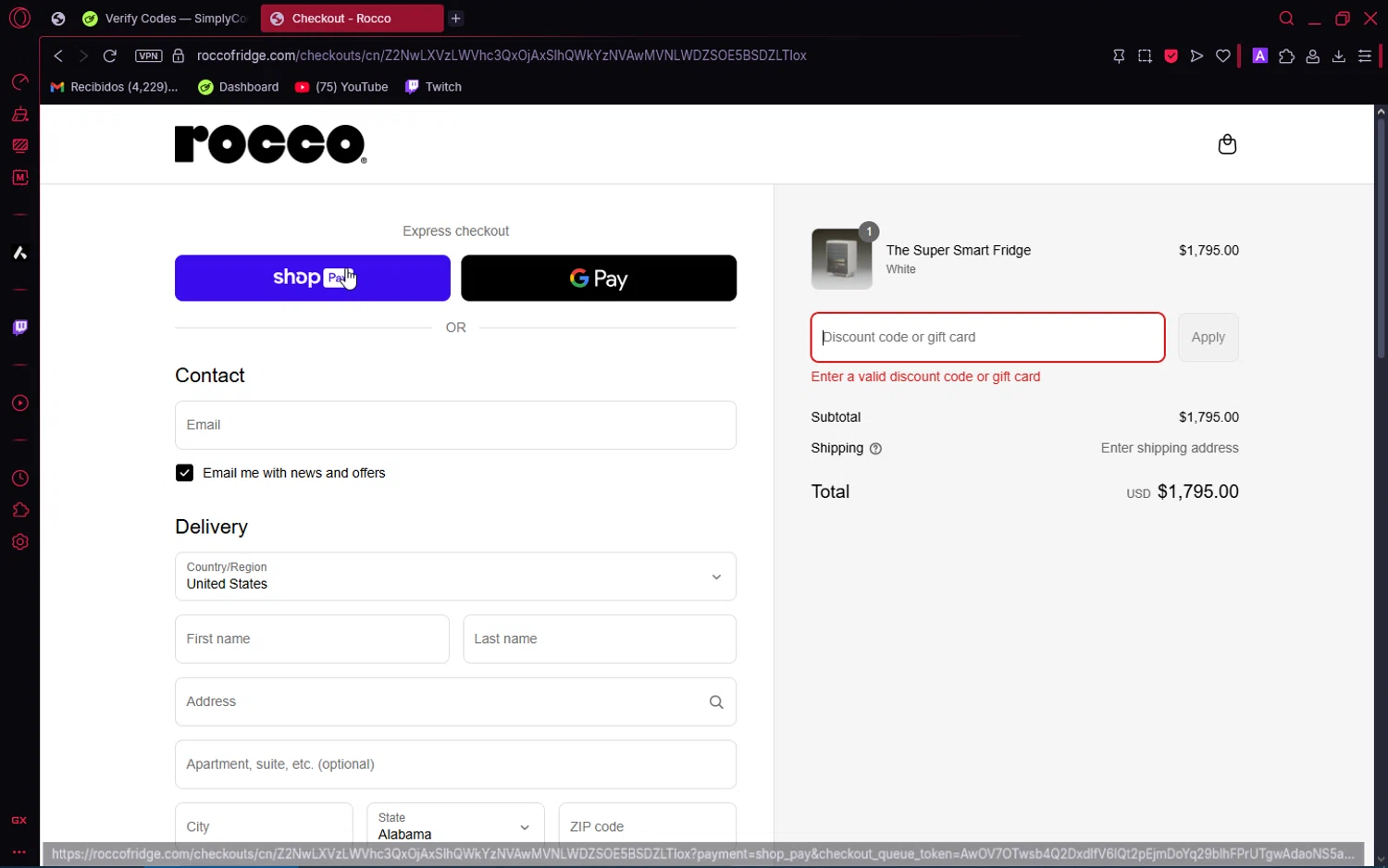Open extensions puzzle icon in toolbar
The image size is (1388, 868).
click(1286, 56)
